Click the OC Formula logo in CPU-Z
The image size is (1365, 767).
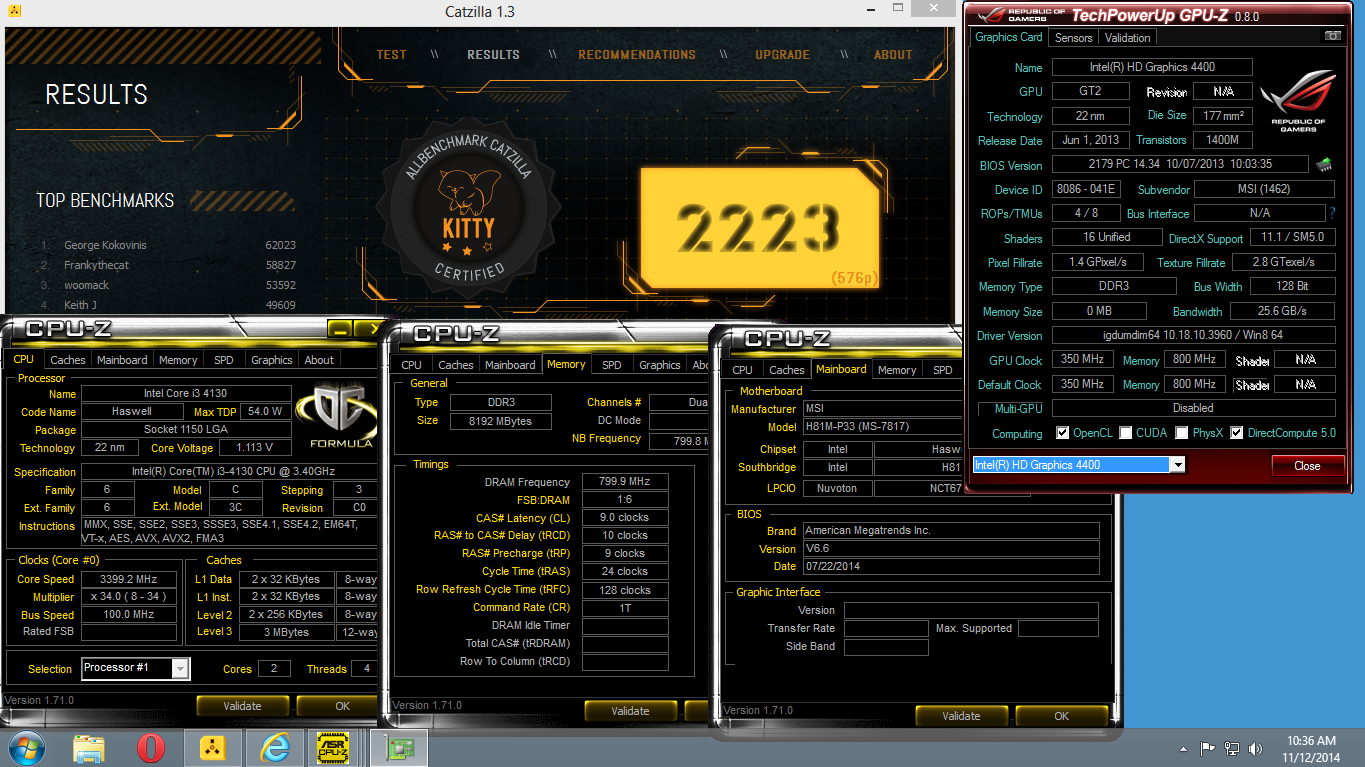pos(338,414)
